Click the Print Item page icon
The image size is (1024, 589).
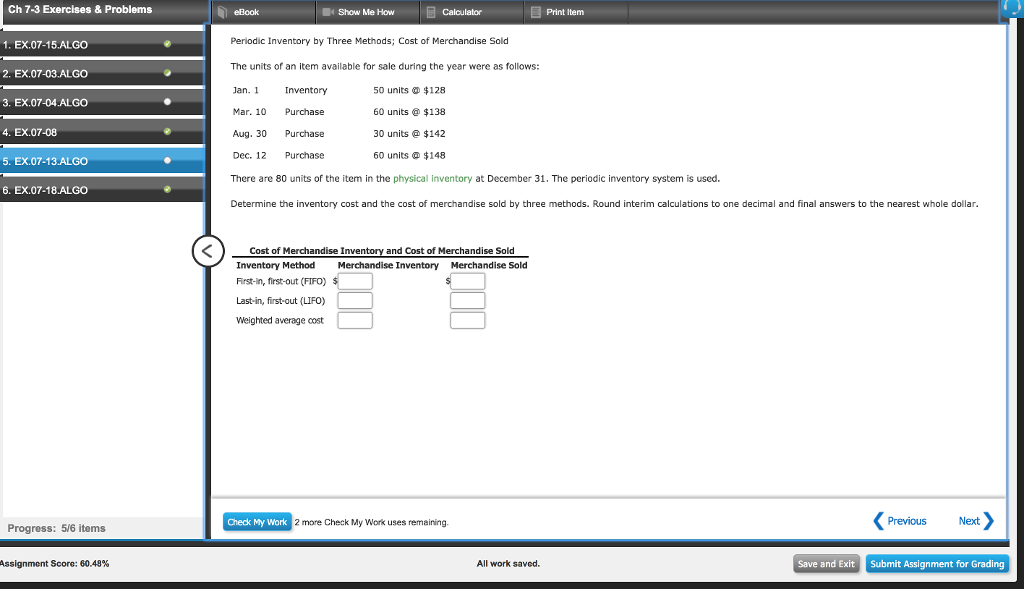coord(536,12)
